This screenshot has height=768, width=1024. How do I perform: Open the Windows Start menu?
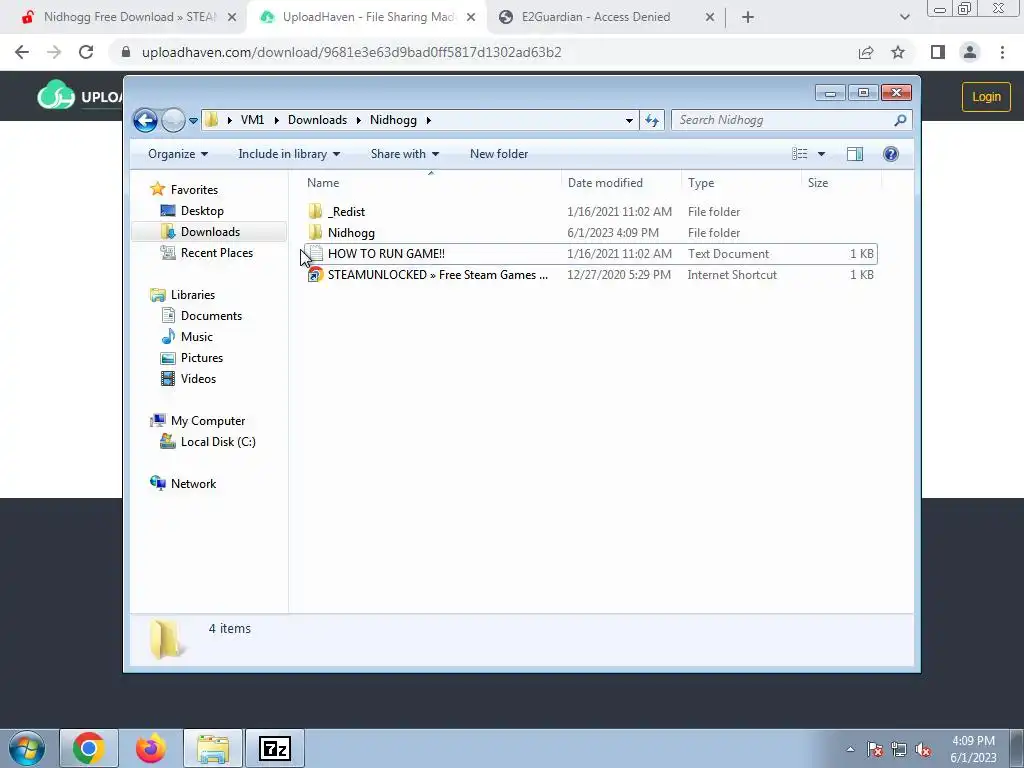(26, 748)
